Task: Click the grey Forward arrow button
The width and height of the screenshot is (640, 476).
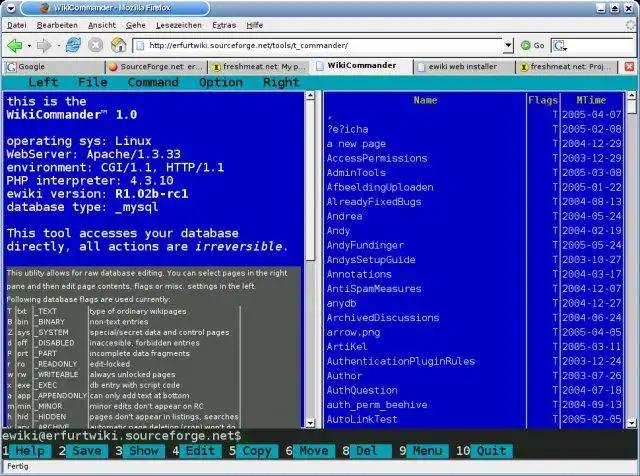Action: [44, 45]
